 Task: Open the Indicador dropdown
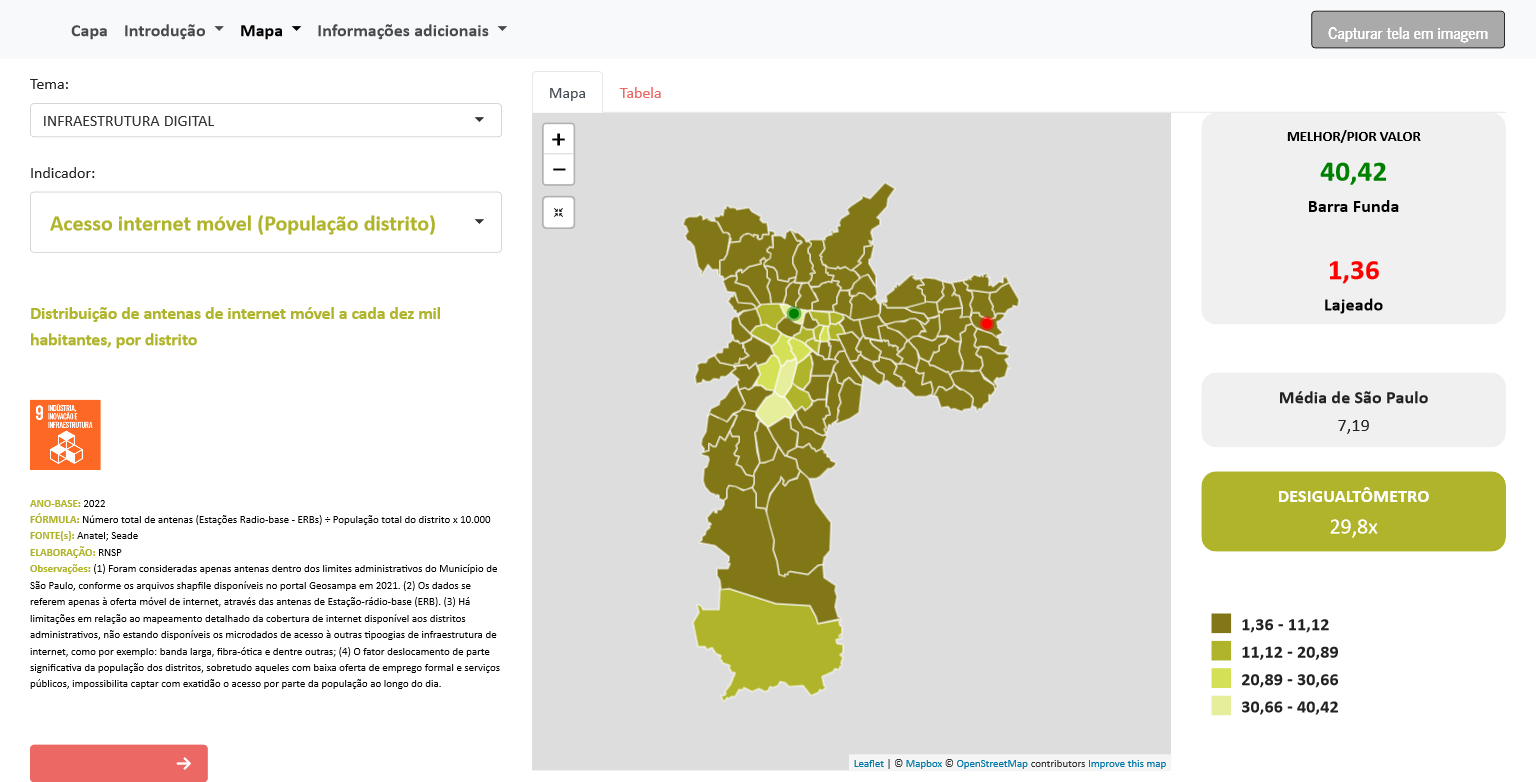point(265,223)
